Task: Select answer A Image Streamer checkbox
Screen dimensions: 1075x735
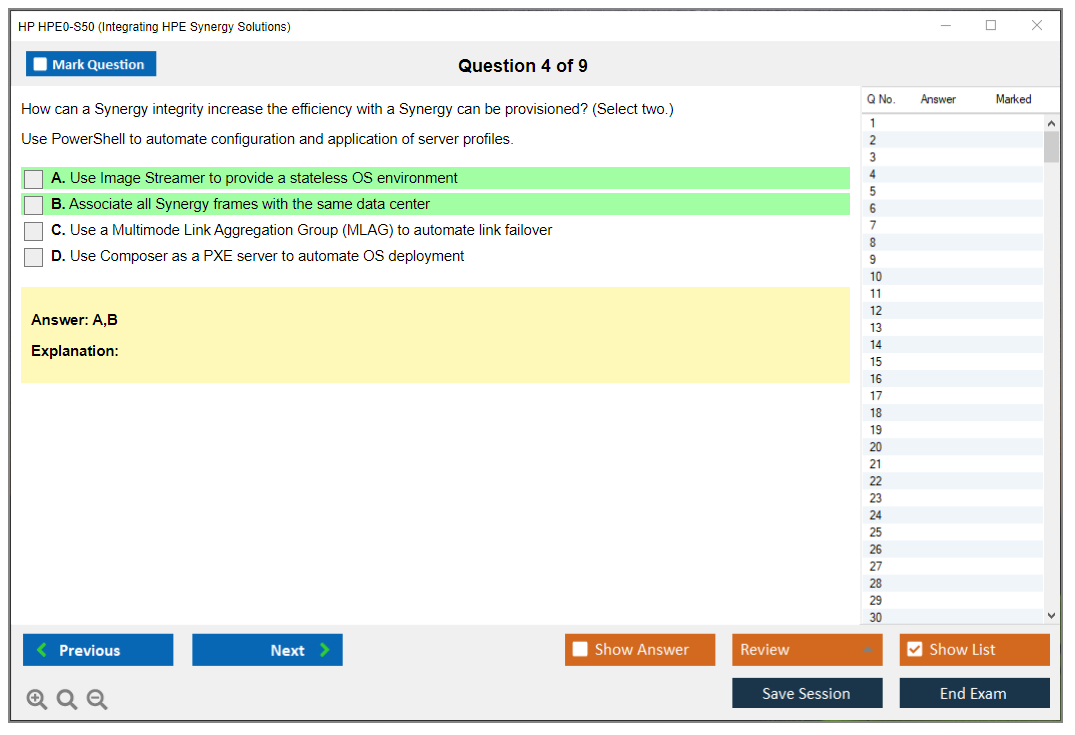Action: (x=34, y=179)
